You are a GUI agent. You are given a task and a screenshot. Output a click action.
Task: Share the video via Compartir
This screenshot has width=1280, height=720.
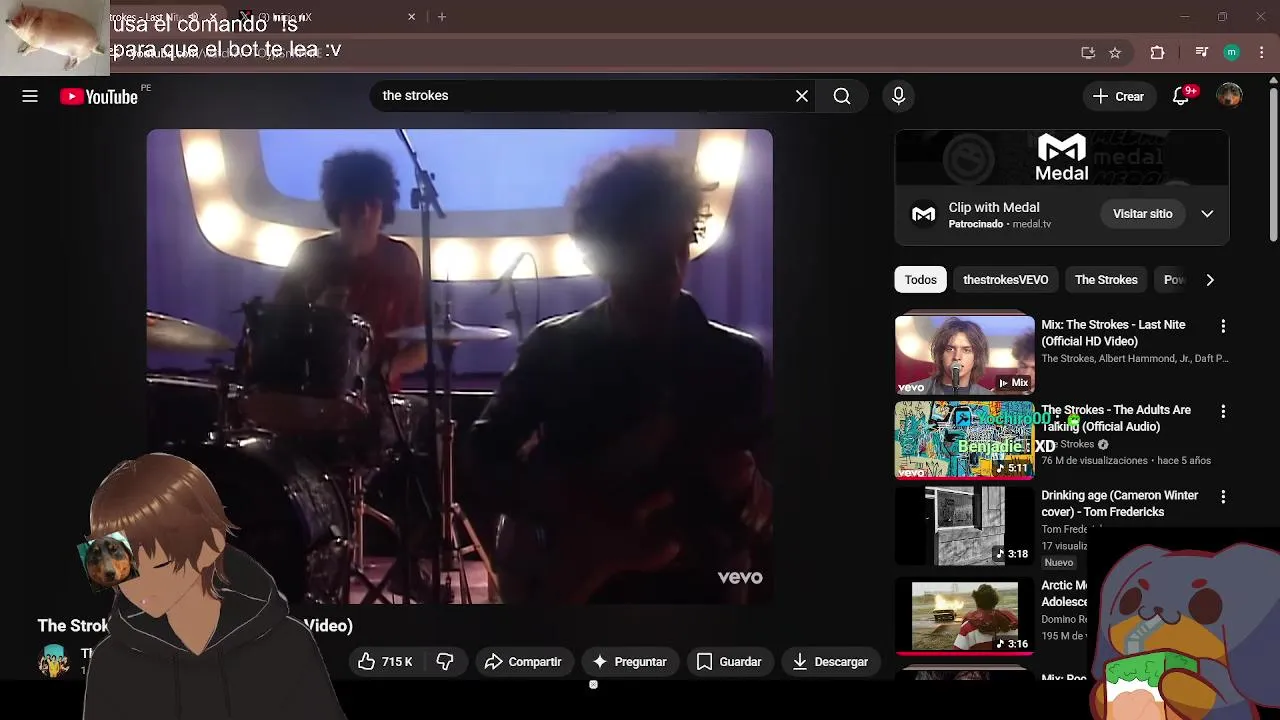tap(522, 662)
